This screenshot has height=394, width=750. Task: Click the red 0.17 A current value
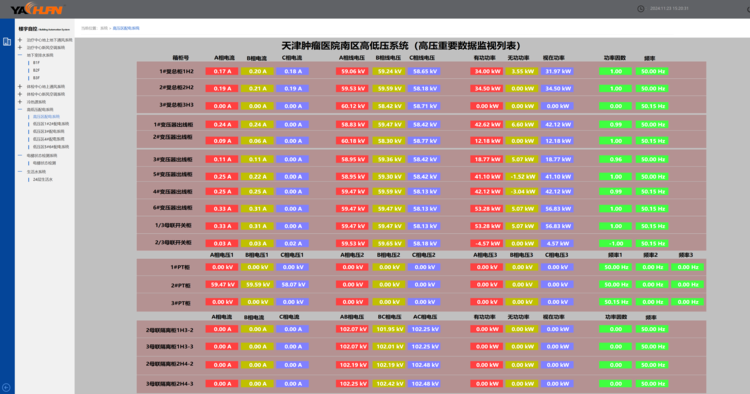pos(222,71)
